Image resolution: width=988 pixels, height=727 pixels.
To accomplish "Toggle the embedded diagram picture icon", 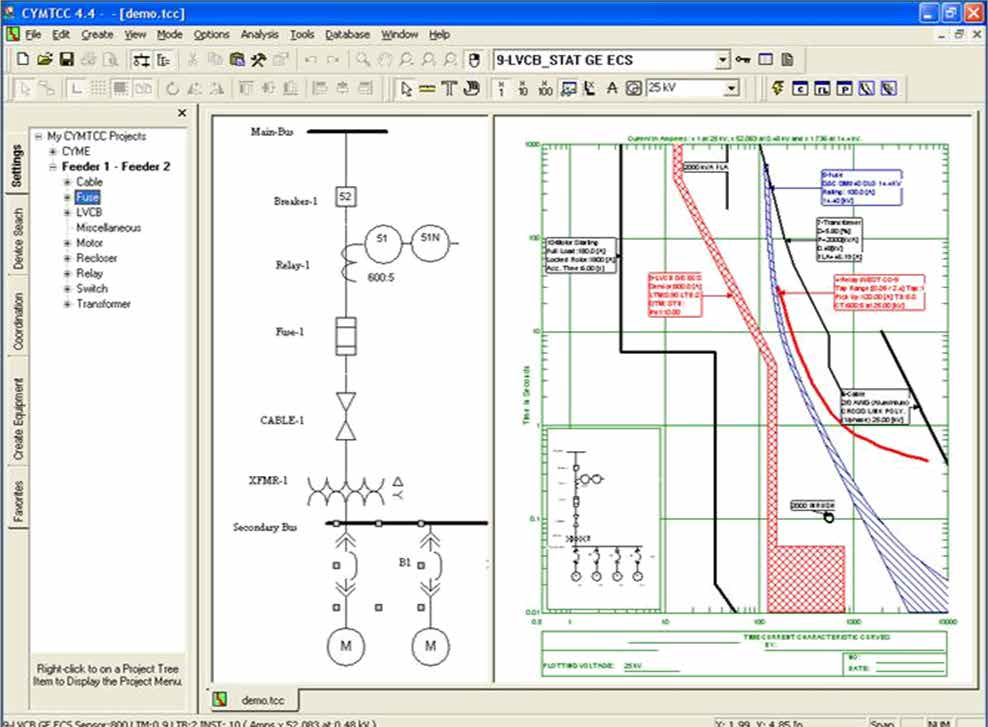I will pos(568,89).
